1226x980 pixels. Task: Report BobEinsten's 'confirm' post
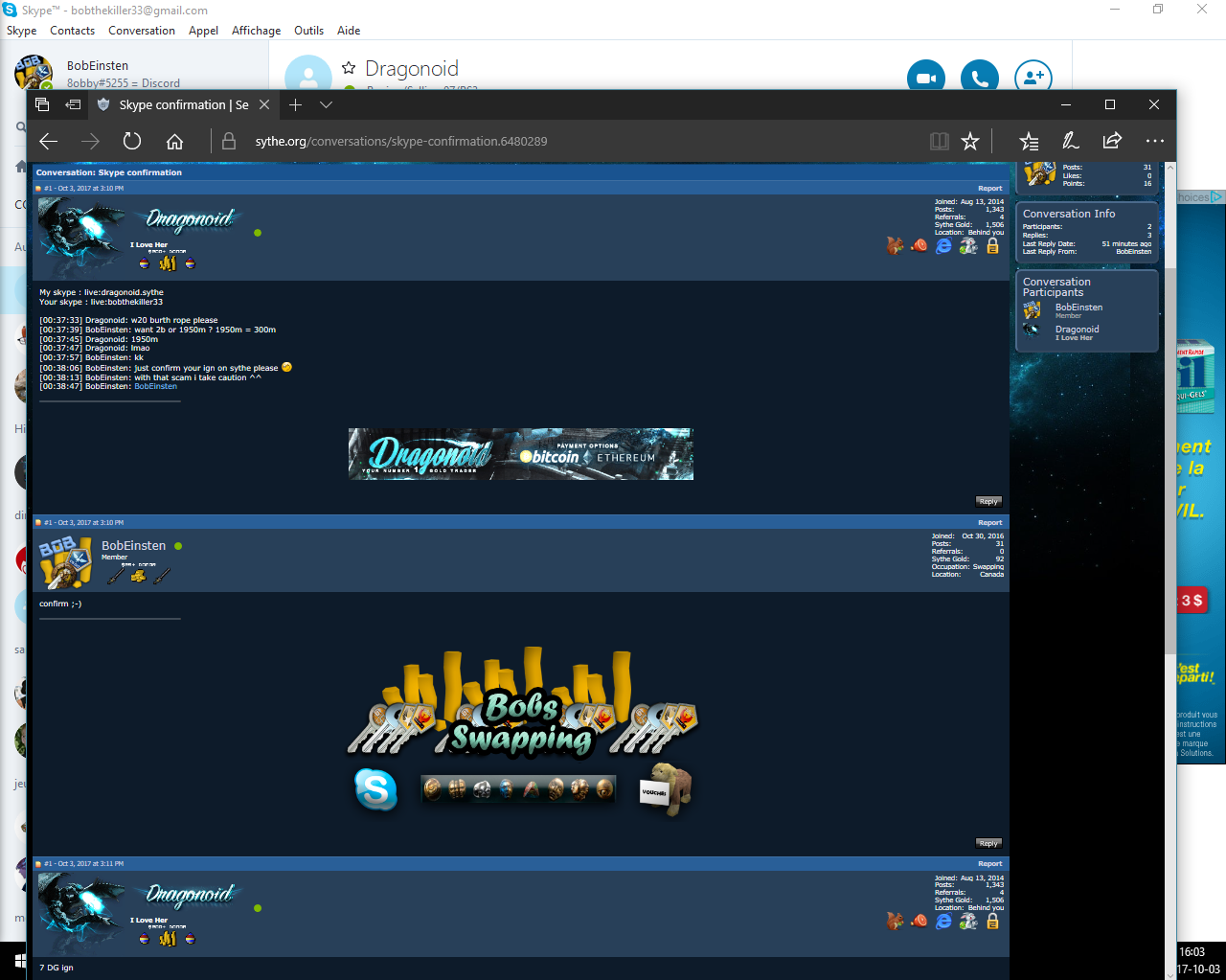(x=990, y=523)
